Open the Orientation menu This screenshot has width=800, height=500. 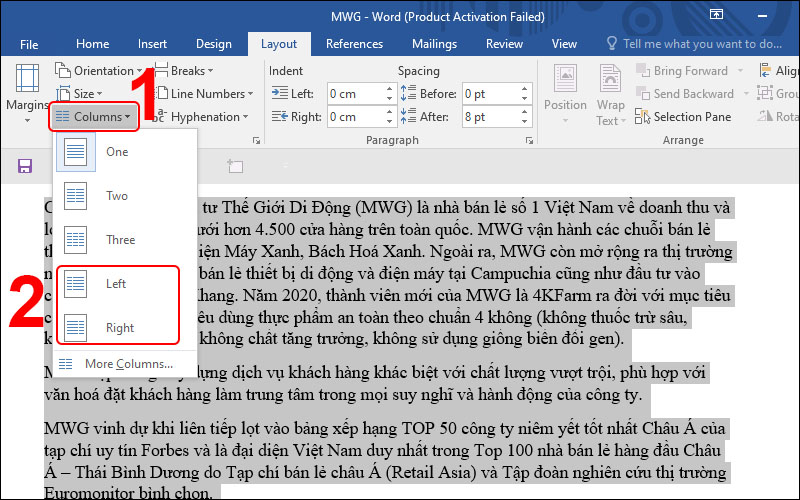(98, 71)
